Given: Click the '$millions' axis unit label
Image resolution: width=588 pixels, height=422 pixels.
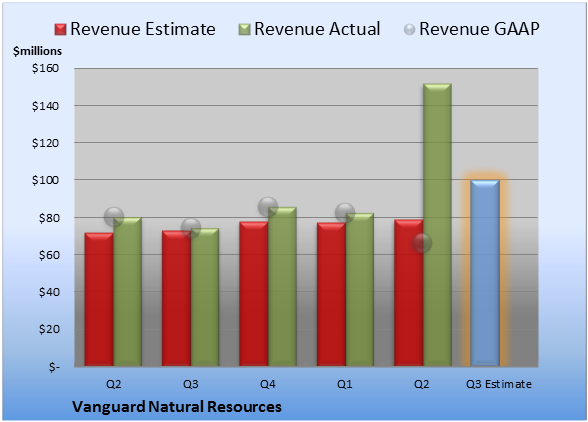Looking at the screenshot, I should (37, 51).
